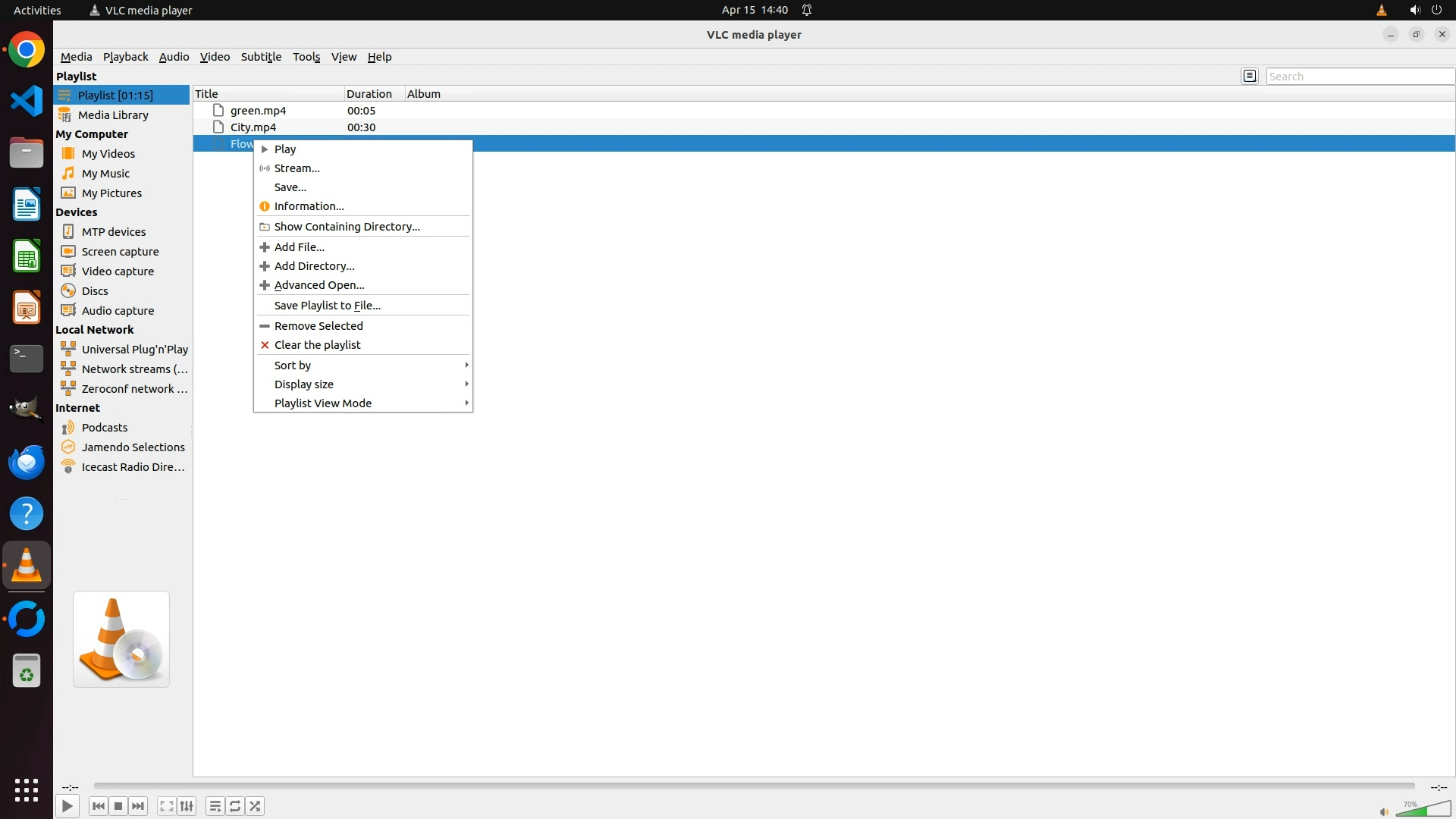
Task: Change playlist view with the icon beside Search
Action: (1250, 76)
